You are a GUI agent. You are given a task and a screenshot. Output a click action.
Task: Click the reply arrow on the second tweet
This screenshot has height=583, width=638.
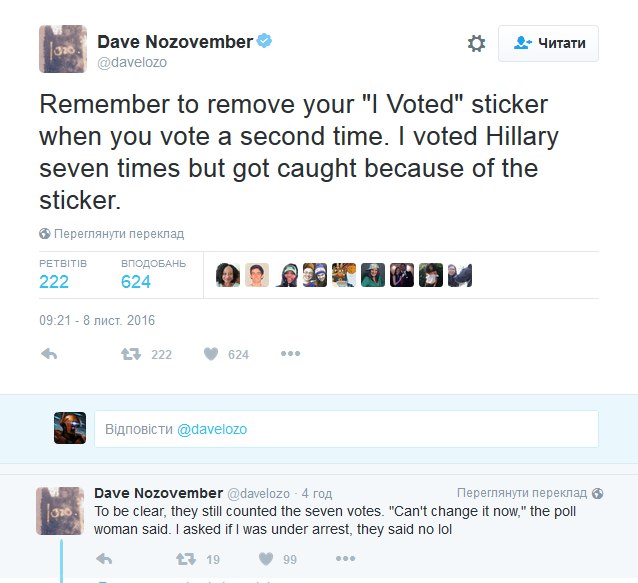(104, 559)
